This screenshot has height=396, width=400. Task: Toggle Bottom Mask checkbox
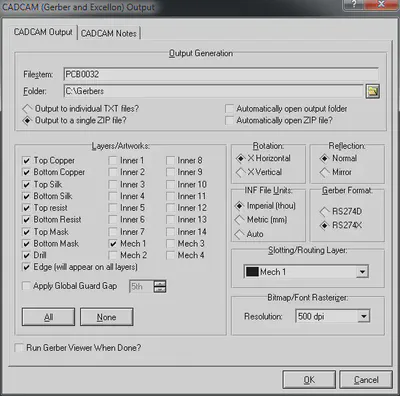26,244
